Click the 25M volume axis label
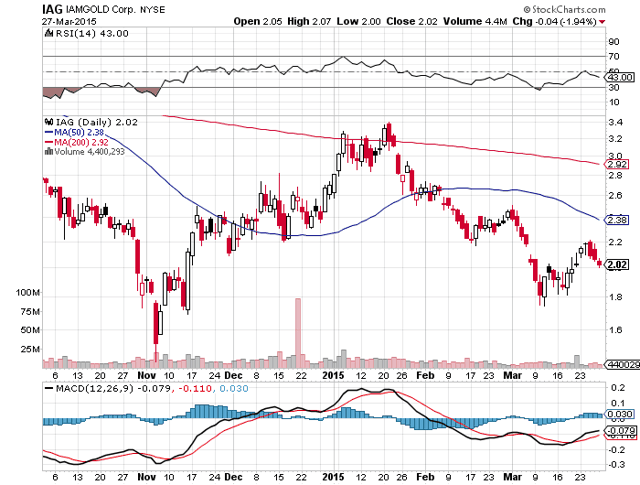The image size is (640, 485). pyautogui.click(x=30, y=349)
